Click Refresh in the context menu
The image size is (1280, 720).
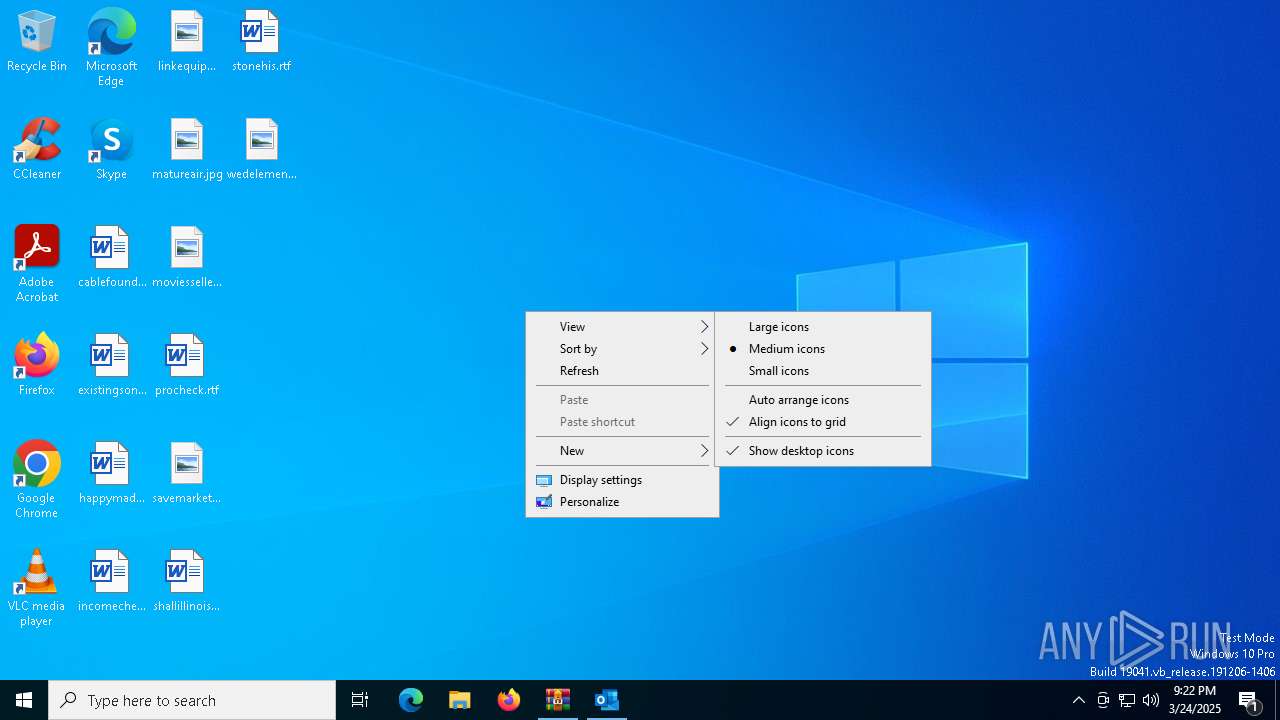pyautogui.click(x=622, y=371)
